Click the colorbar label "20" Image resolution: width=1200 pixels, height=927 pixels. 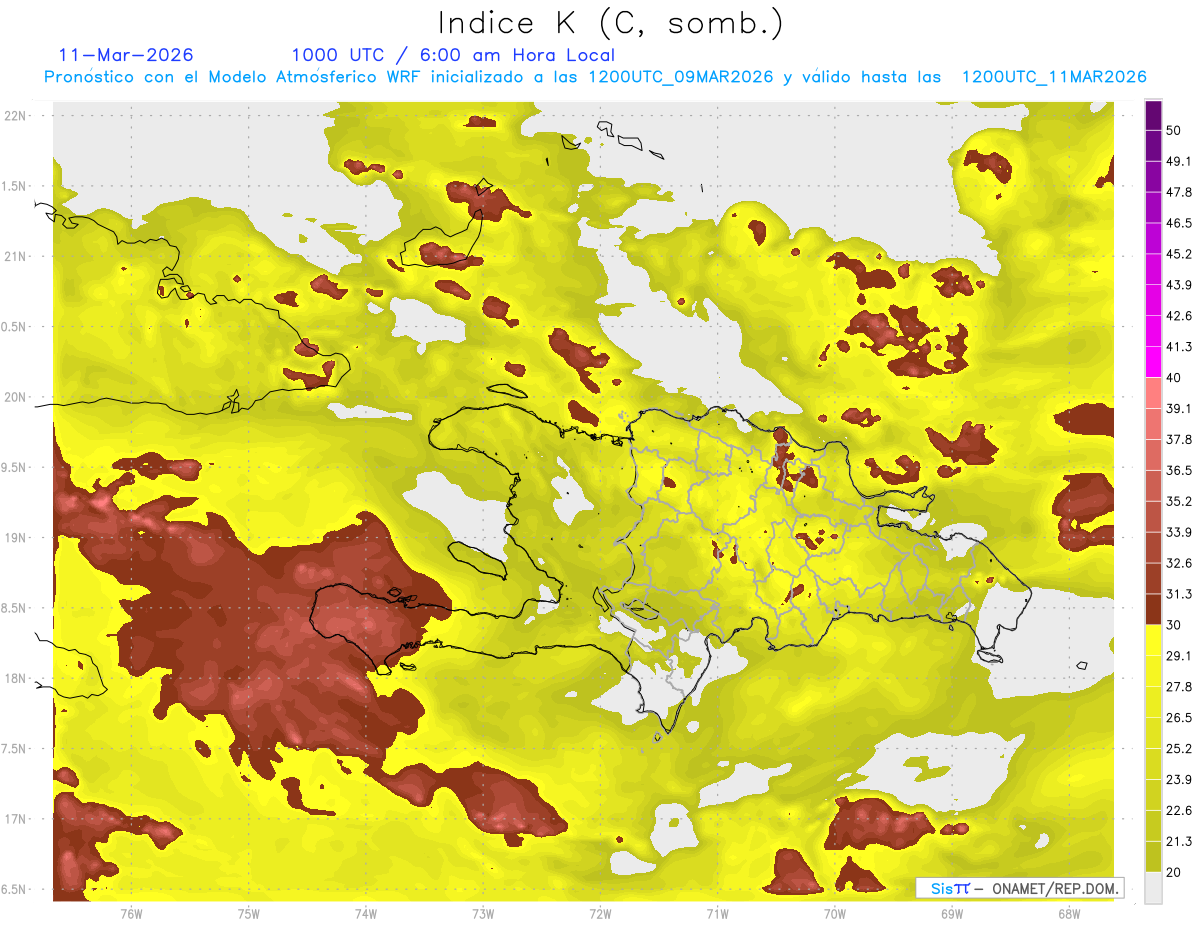(x=1174, y=872)
